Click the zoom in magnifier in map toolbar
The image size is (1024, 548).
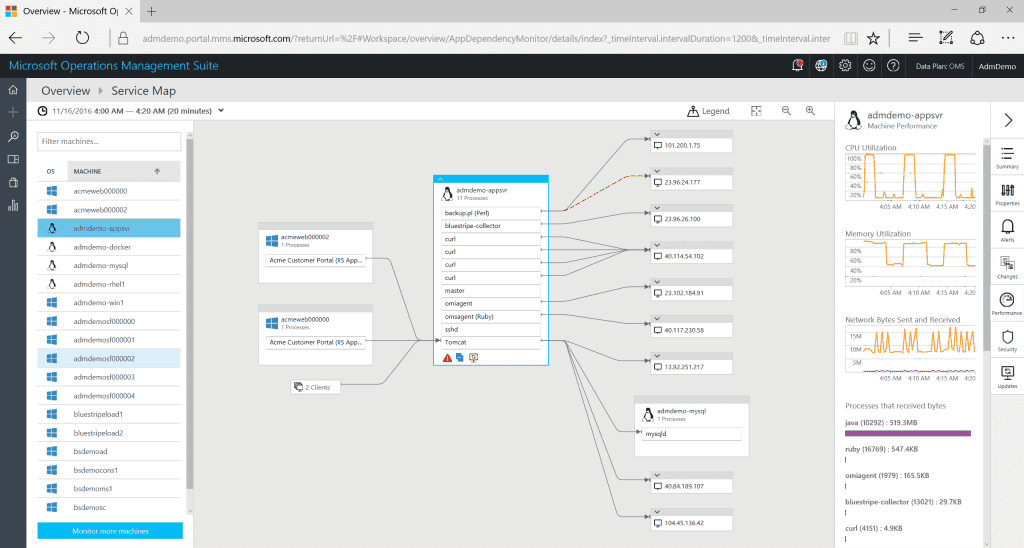pos(812,111)
